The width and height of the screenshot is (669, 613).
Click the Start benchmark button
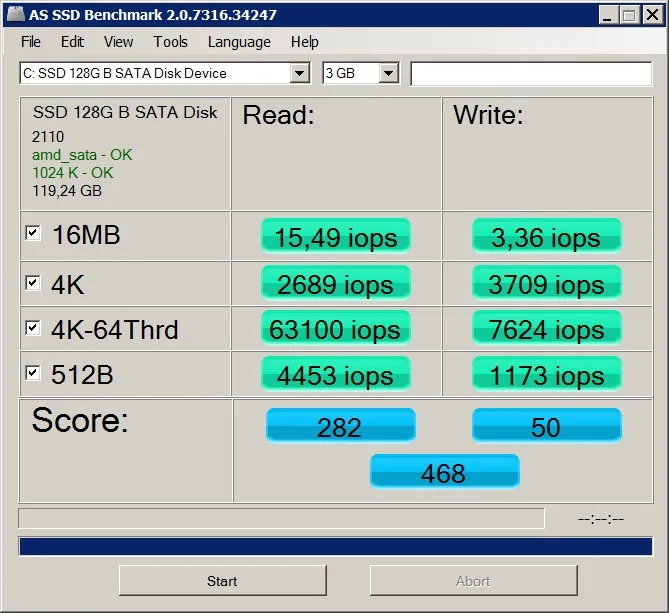(x=223, y=581)
